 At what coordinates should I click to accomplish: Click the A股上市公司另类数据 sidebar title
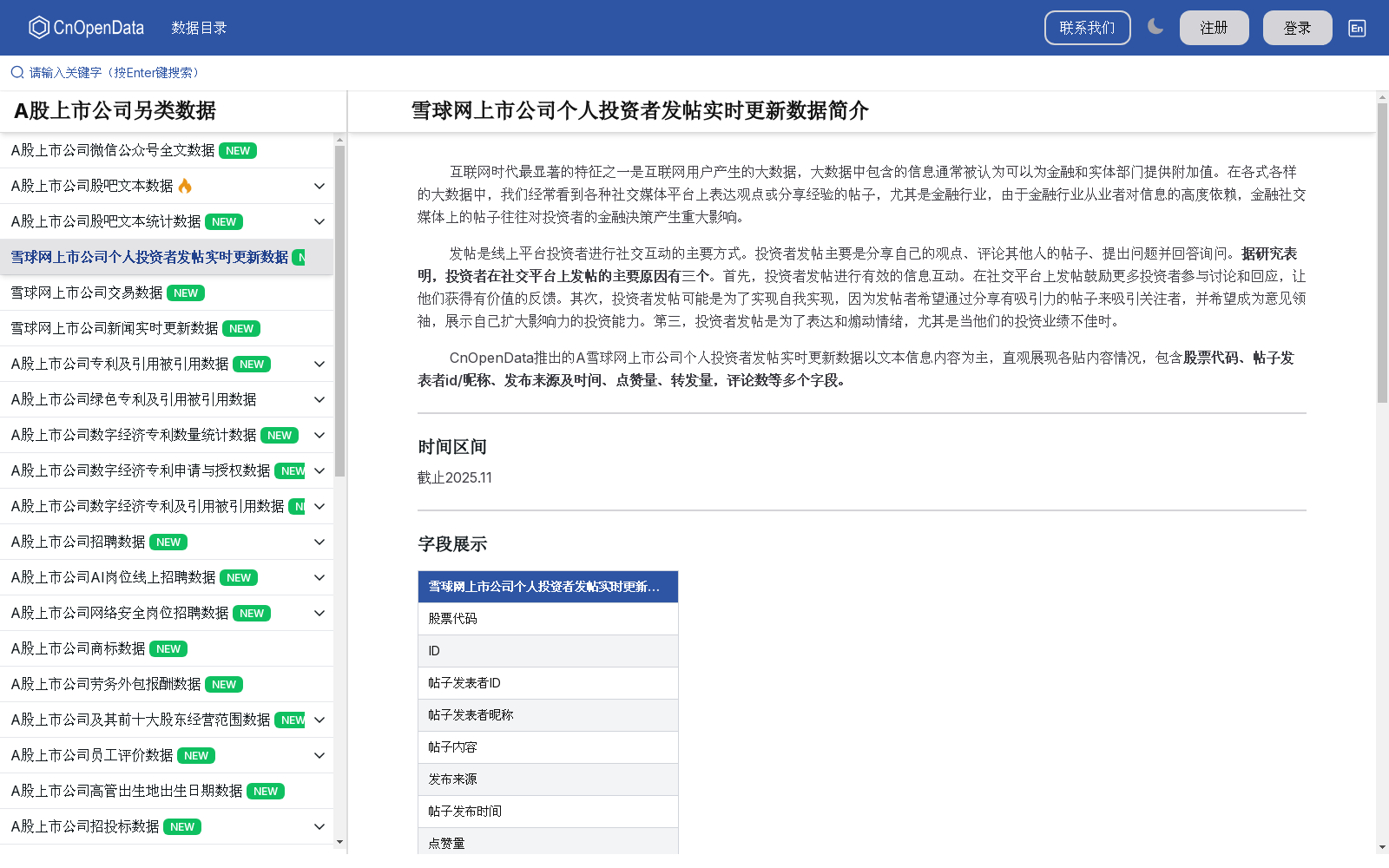tap(115, 110)
